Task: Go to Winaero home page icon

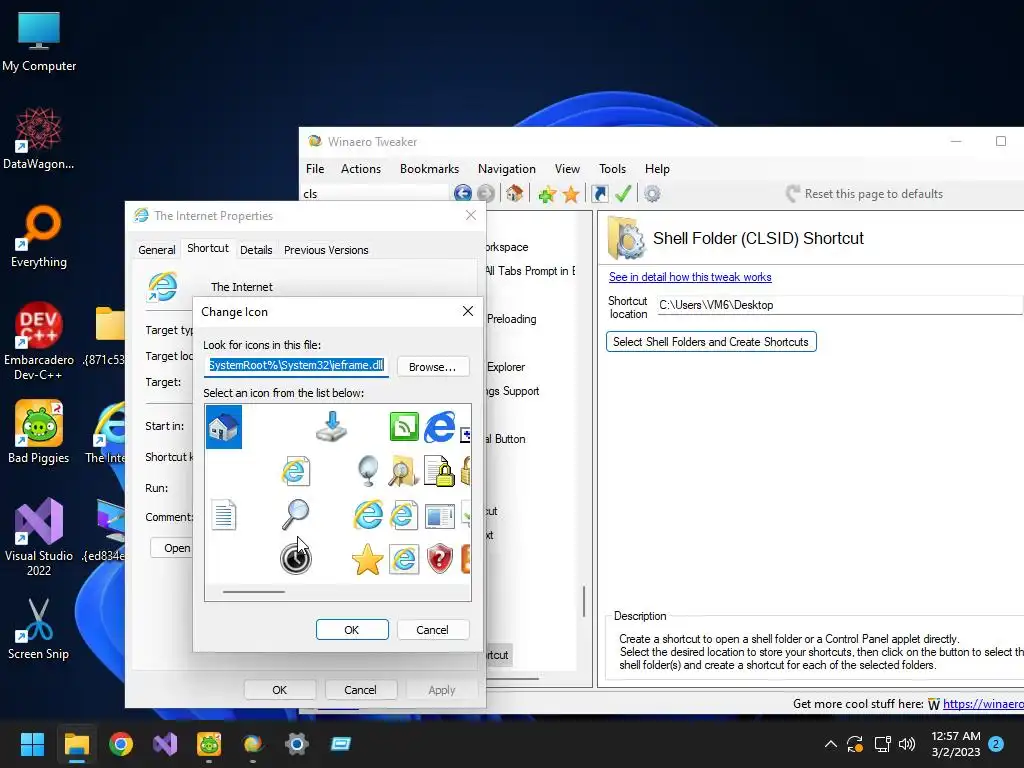Action: (515, 193)
